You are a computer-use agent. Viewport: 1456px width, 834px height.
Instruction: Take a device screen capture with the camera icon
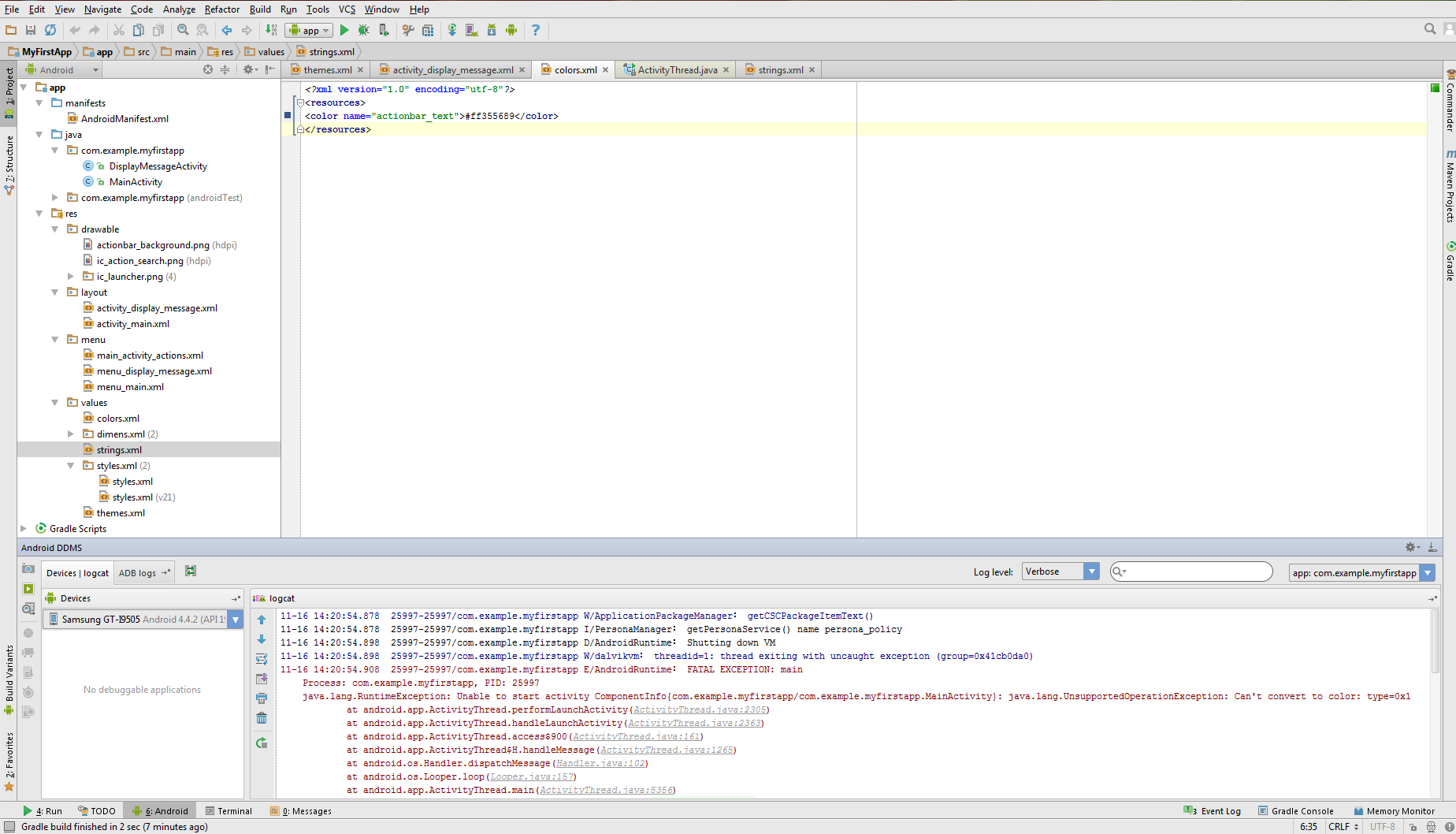point(28,568)
